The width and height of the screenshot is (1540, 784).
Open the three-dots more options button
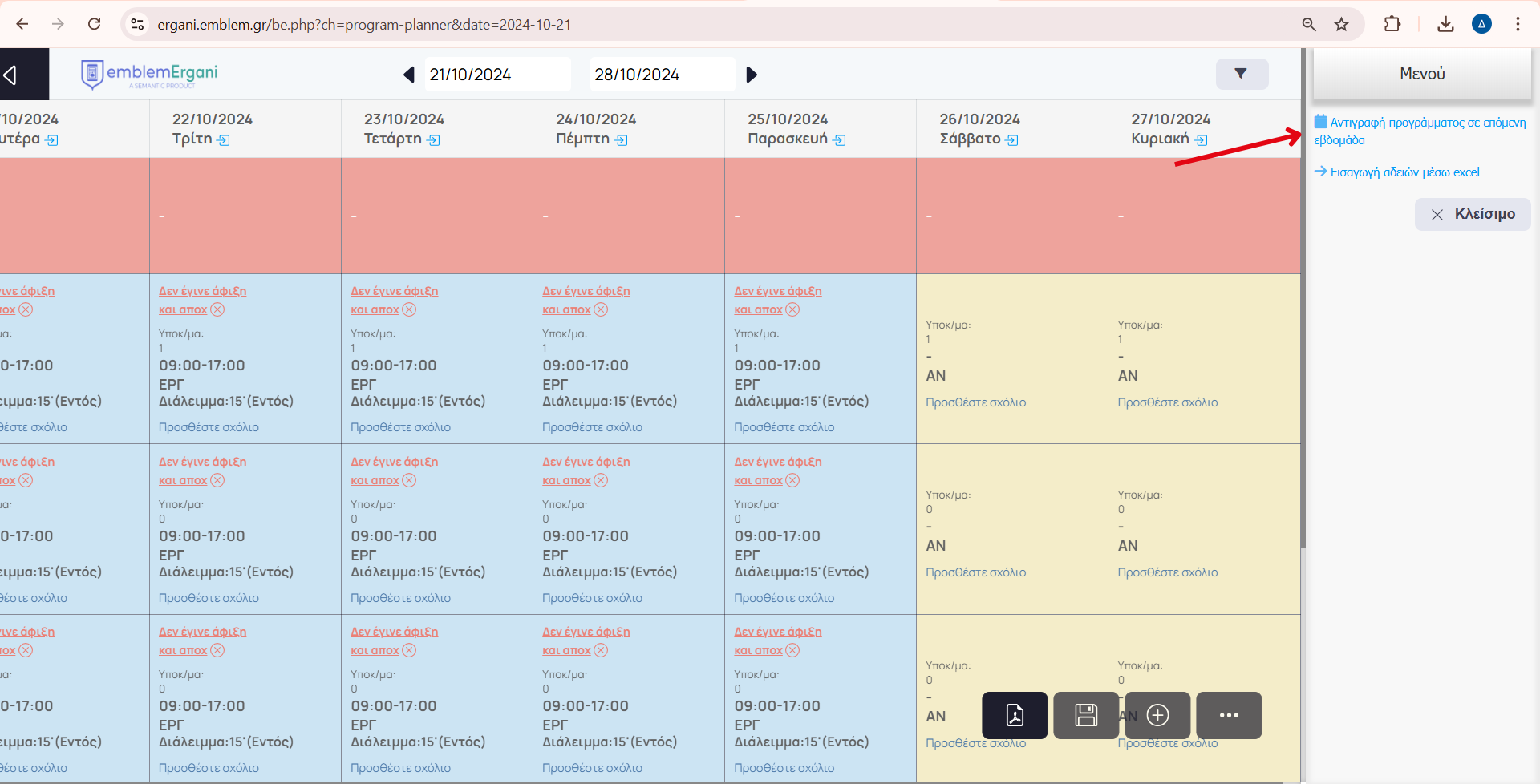1228,715
